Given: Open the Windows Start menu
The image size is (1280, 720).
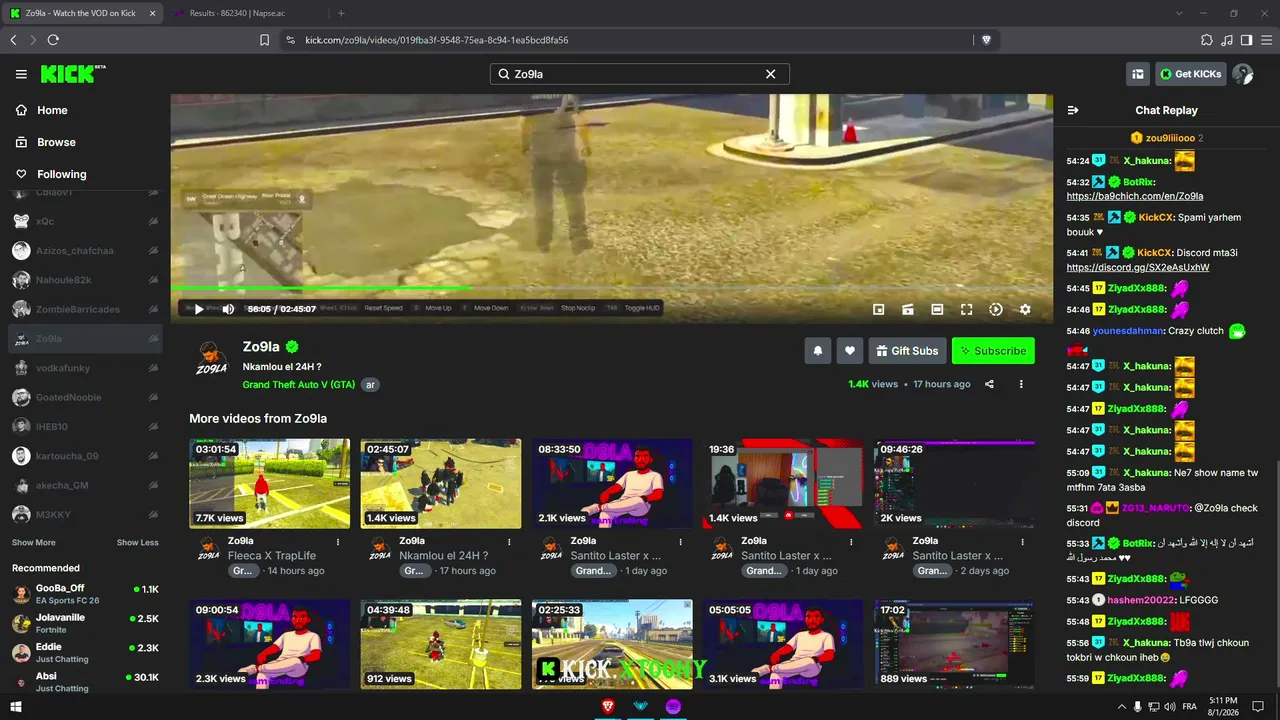Looking at the screenshot, I should pyautogui.click(x=16, y=706).
